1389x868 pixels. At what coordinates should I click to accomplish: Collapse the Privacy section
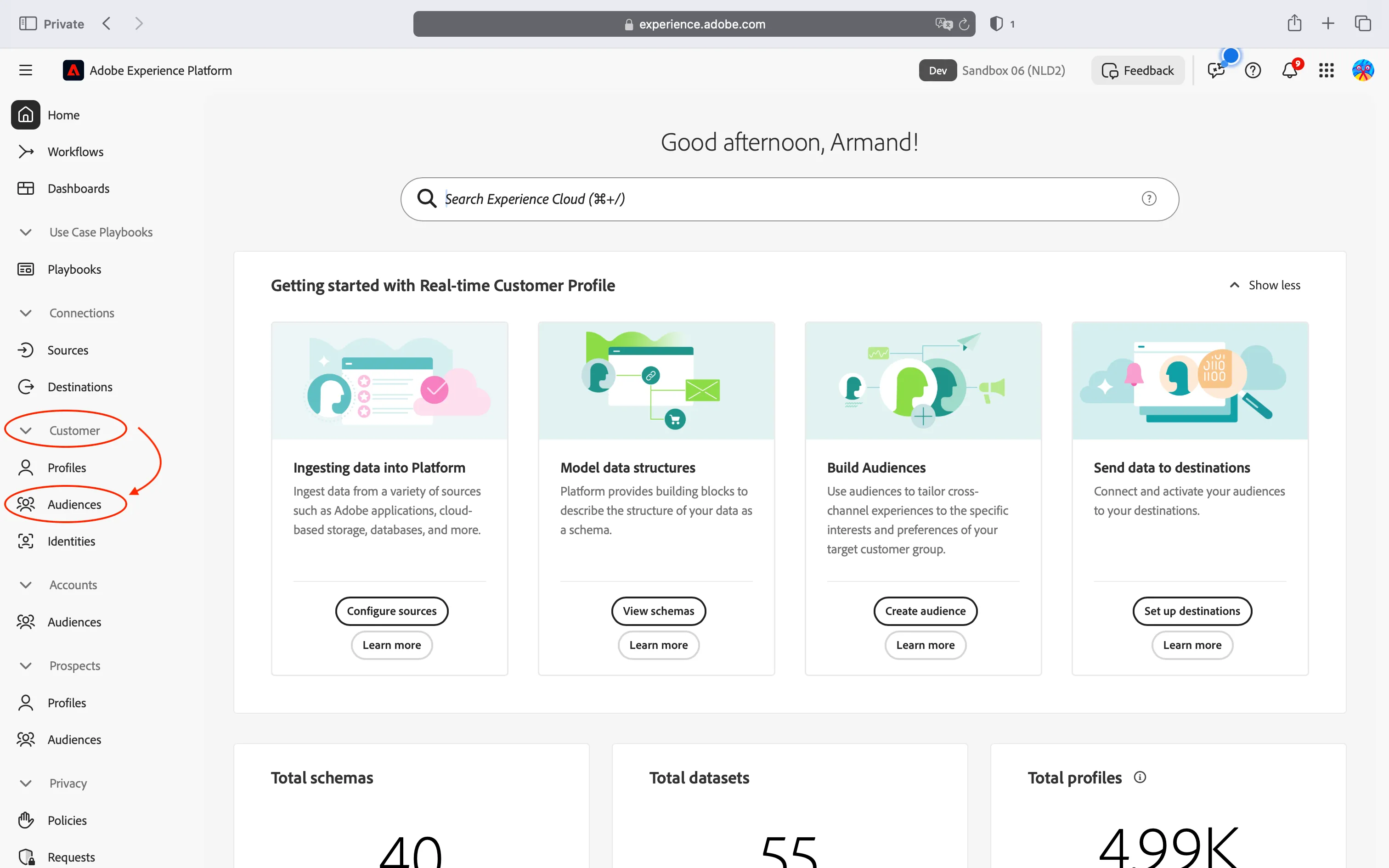25,783
